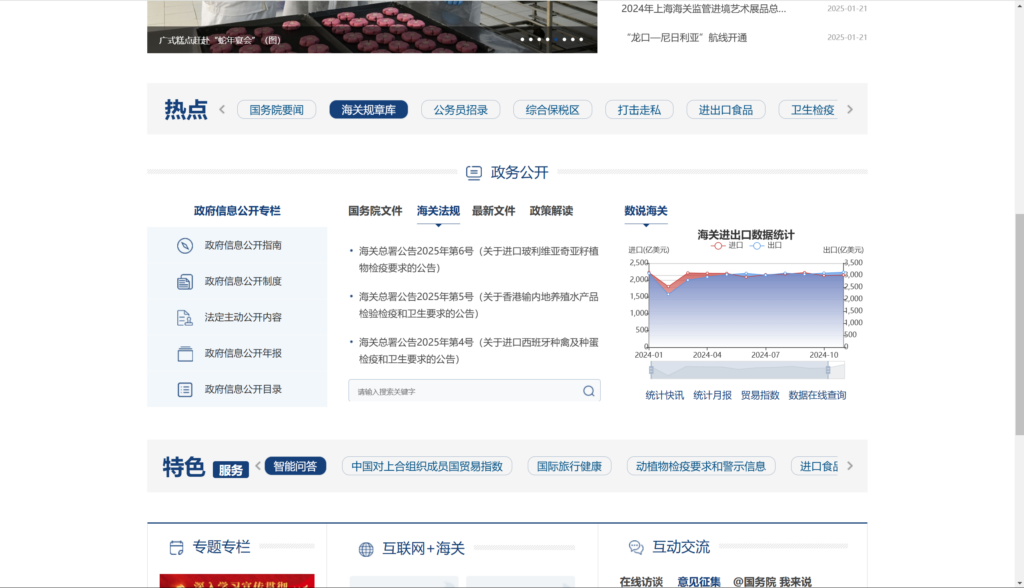Switch to the 最新文件 tab
The width and height of the screenshot is (1024, 588).
494,210
